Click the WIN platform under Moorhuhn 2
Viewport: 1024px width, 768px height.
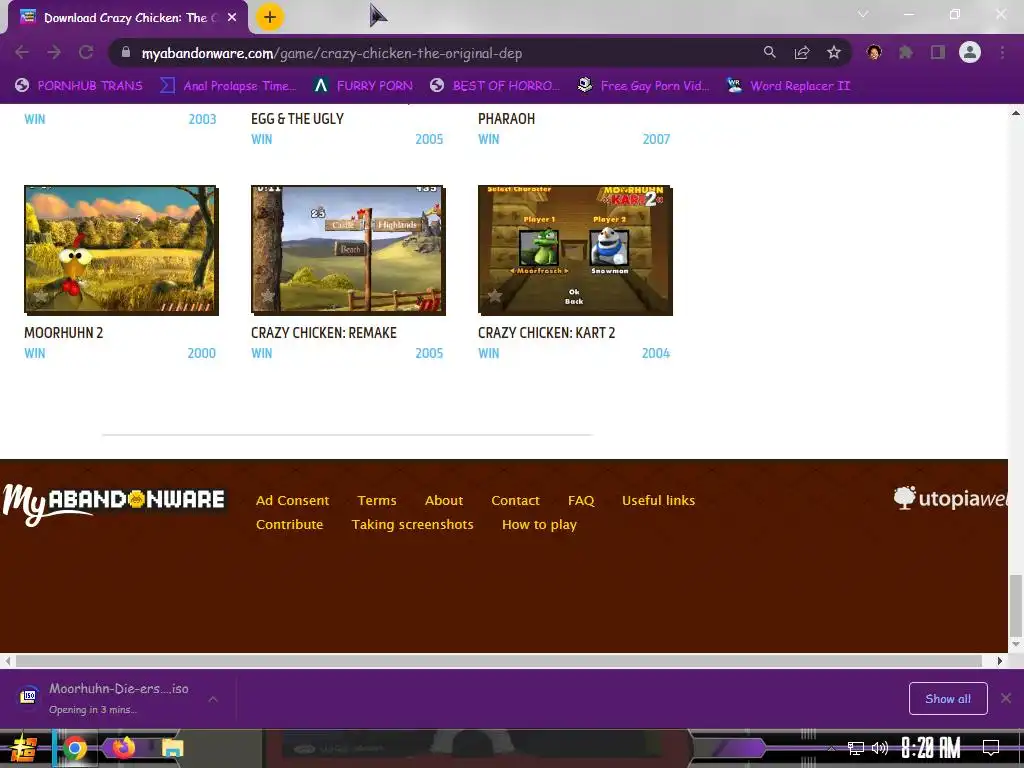(35, 353)
